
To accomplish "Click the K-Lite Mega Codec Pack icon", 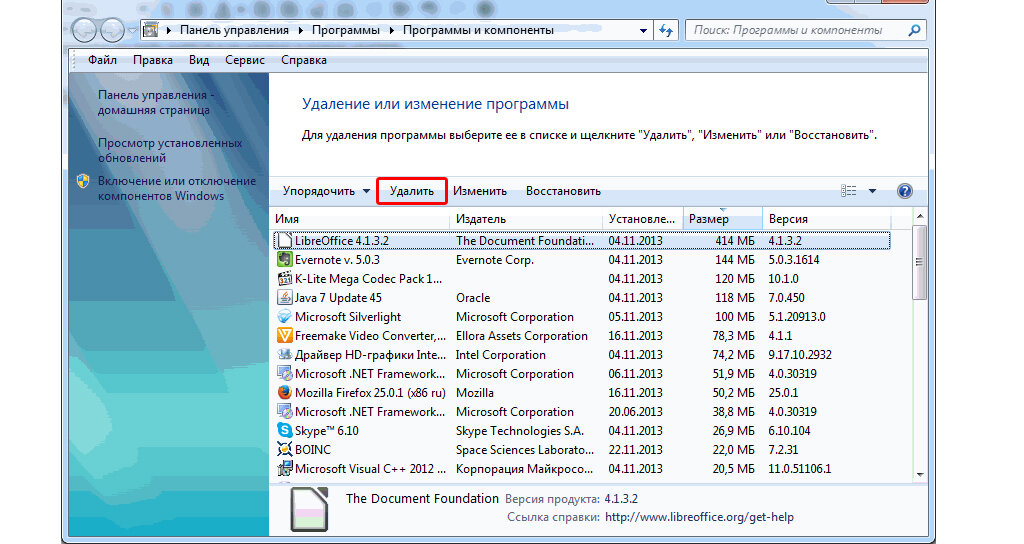I will (285, 278).
